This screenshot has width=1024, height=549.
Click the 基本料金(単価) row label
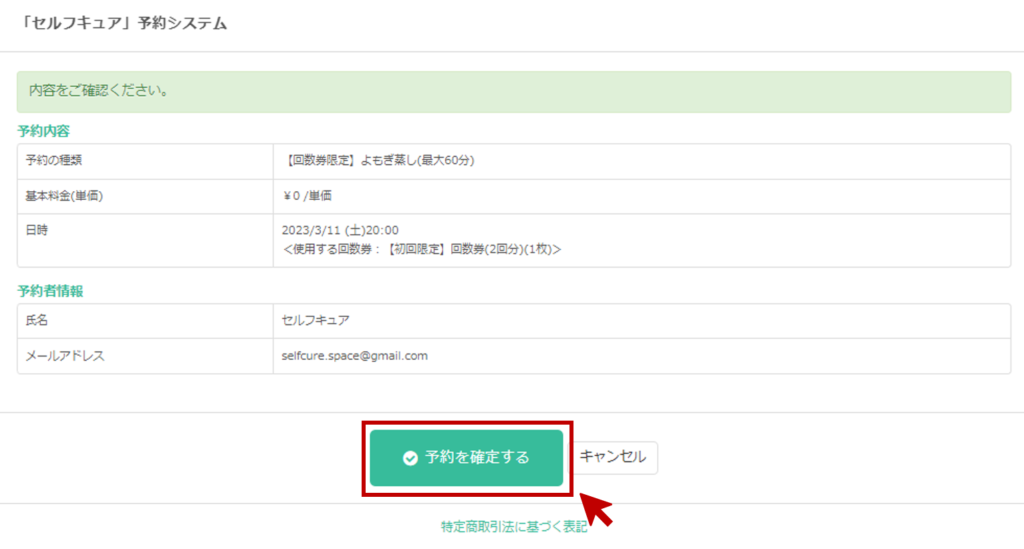click(64, 196)
